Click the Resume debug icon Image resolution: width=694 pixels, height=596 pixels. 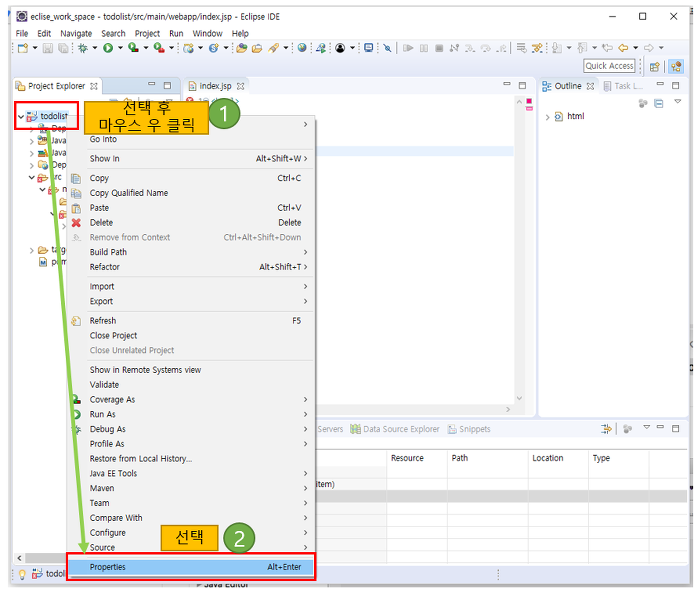tap(408, 48)
